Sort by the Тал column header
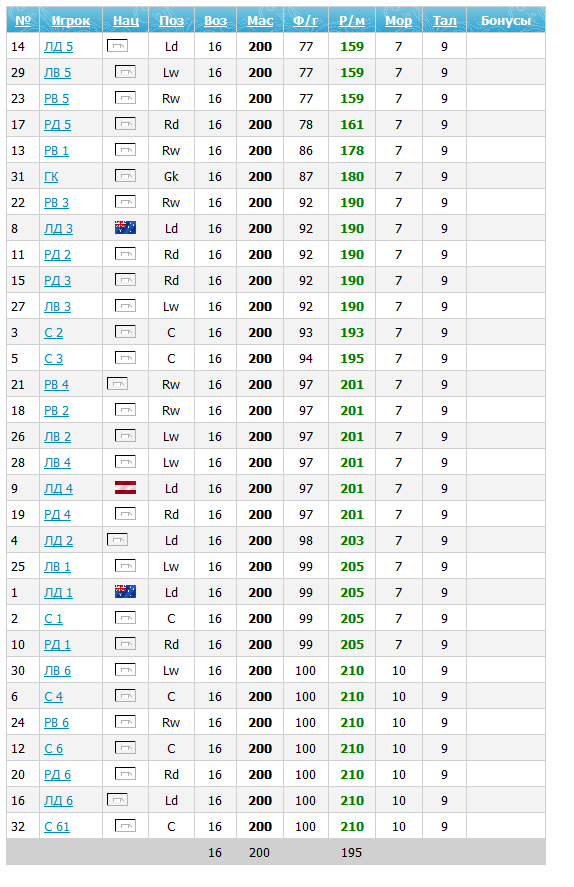The image size is (574, 887). 444,21
